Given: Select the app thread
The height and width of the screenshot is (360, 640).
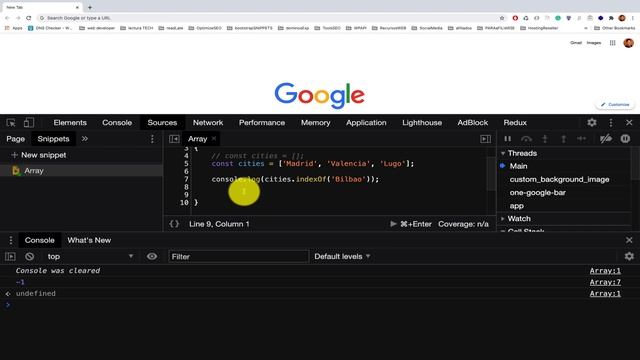Looking at the screenshot, I should [x=516, y=206].
